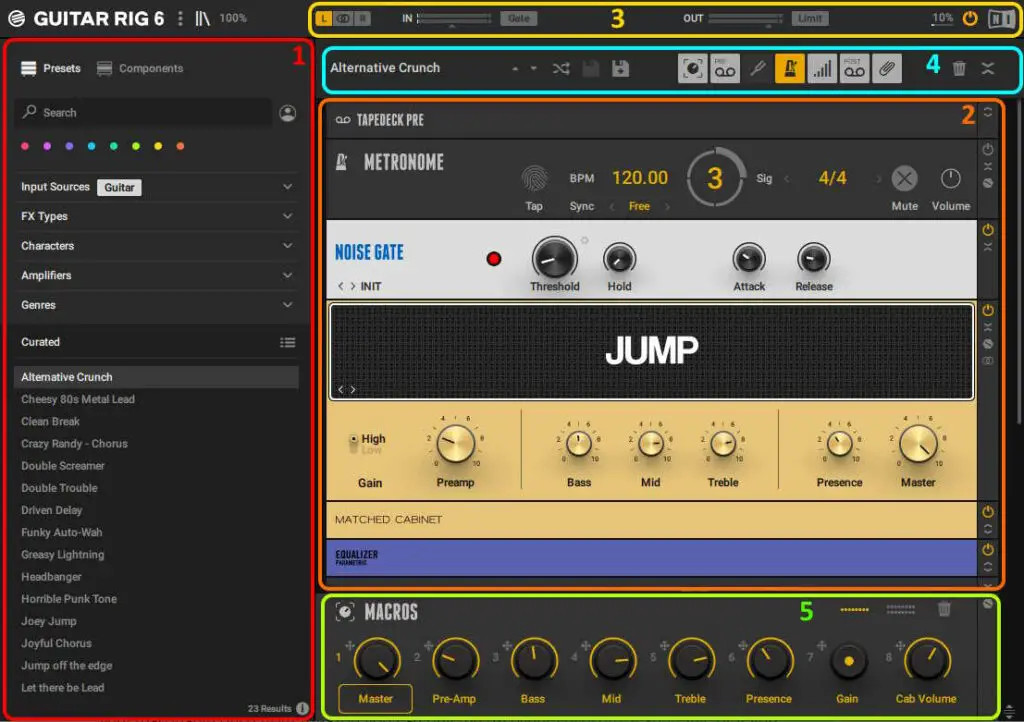Screen dimensions: 1024x722
Task: Select next preset with the down arrow
Action: (534, 68)
